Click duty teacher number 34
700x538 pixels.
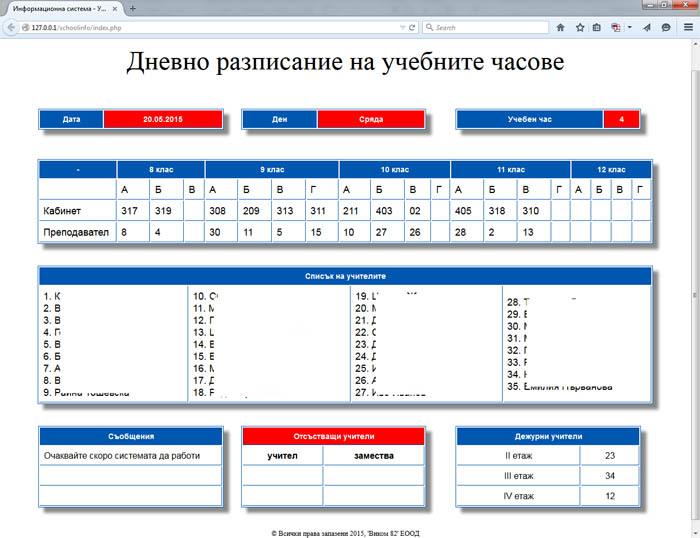(610, 476)
